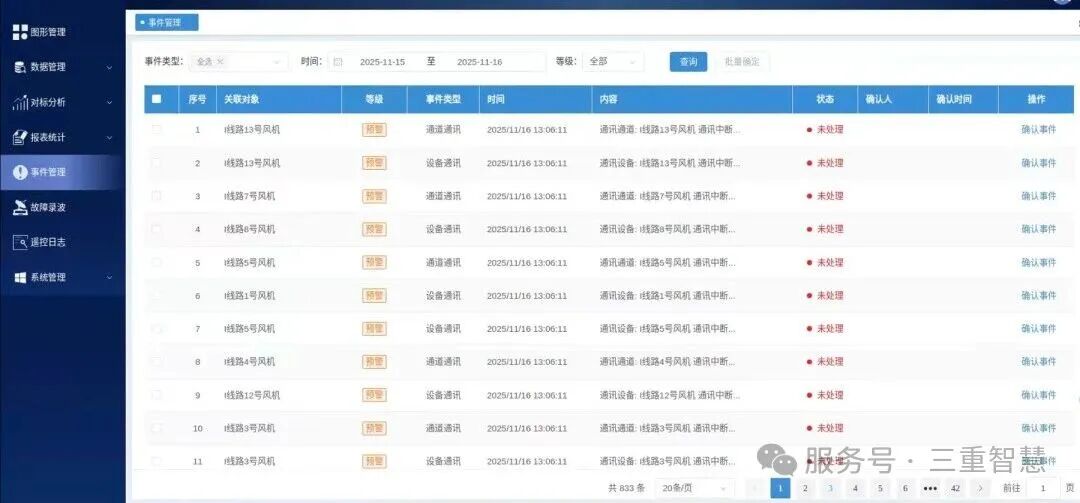Click the 报表统计 edit icon
1080x503 pixels.
[x=20, y=137]
